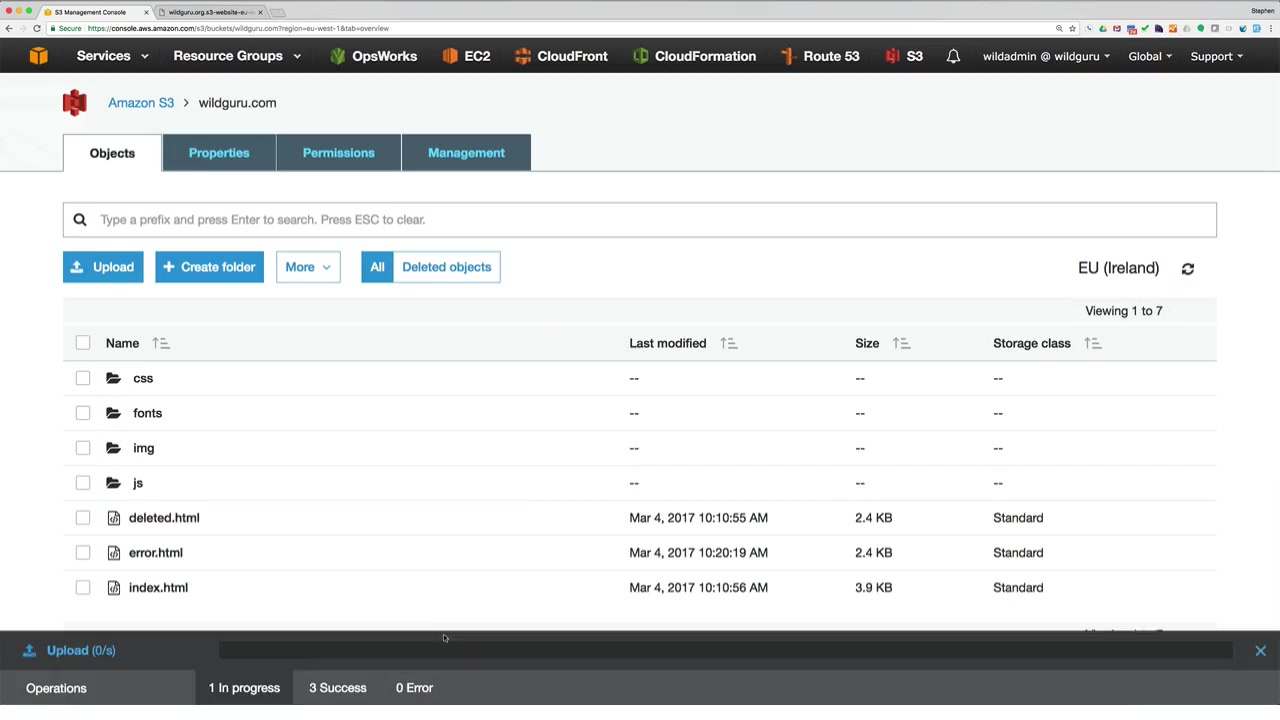Close the upload progress panel
The height and width of the screenshot is (720, 1280).
coord(1260,651)
